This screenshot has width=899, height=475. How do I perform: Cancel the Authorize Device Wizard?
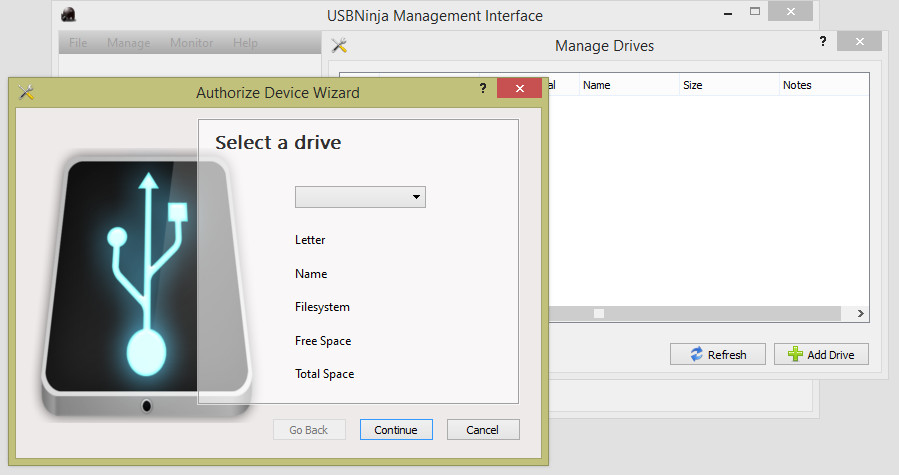(483, 430)
